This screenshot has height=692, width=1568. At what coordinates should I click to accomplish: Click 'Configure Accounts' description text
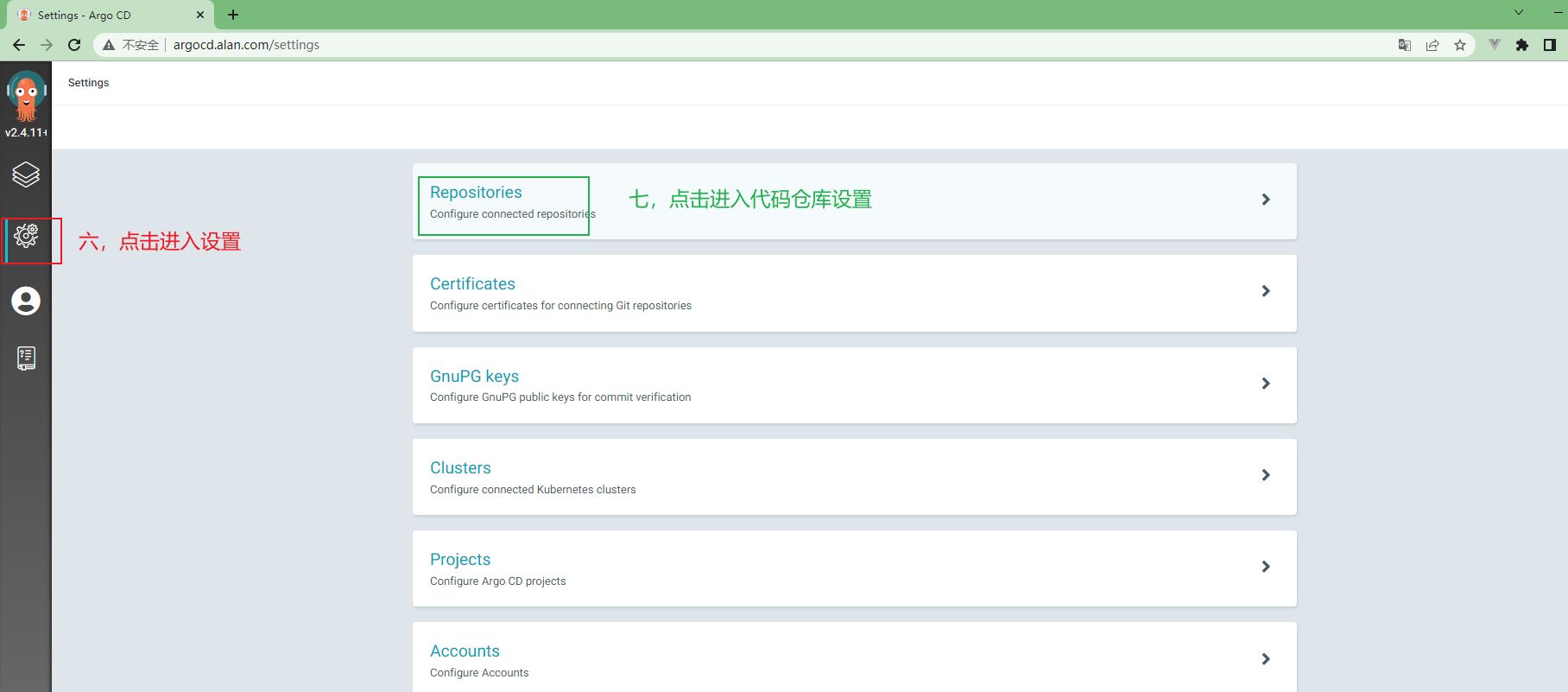pyautogui.click(x=479, y=673)
